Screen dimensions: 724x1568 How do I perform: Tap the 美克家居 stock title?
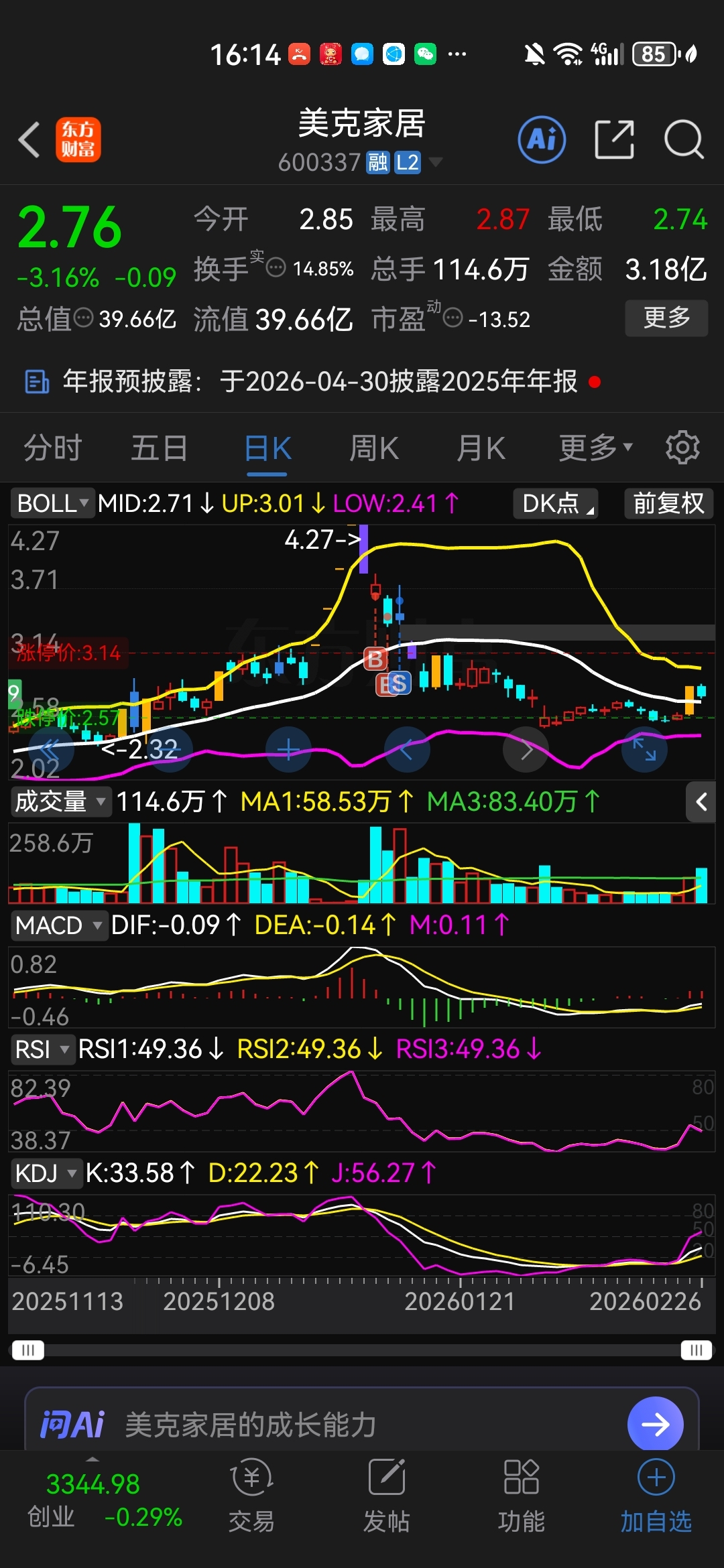tap(362, 124)
